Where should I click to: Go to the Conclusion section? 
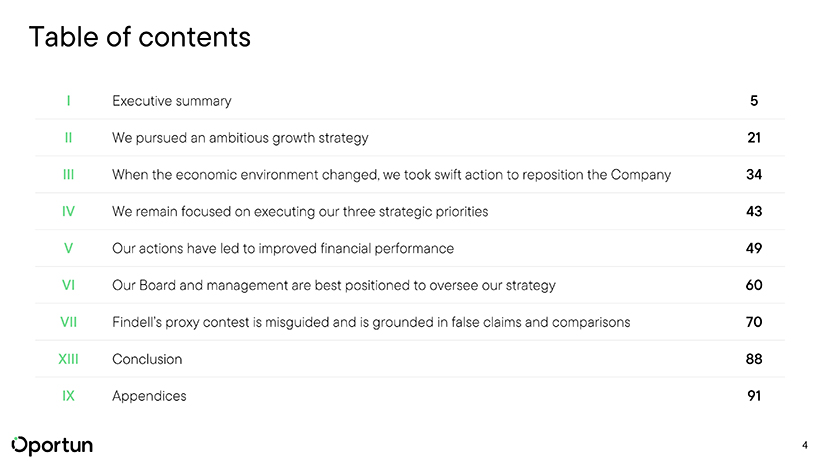[147, 359]
